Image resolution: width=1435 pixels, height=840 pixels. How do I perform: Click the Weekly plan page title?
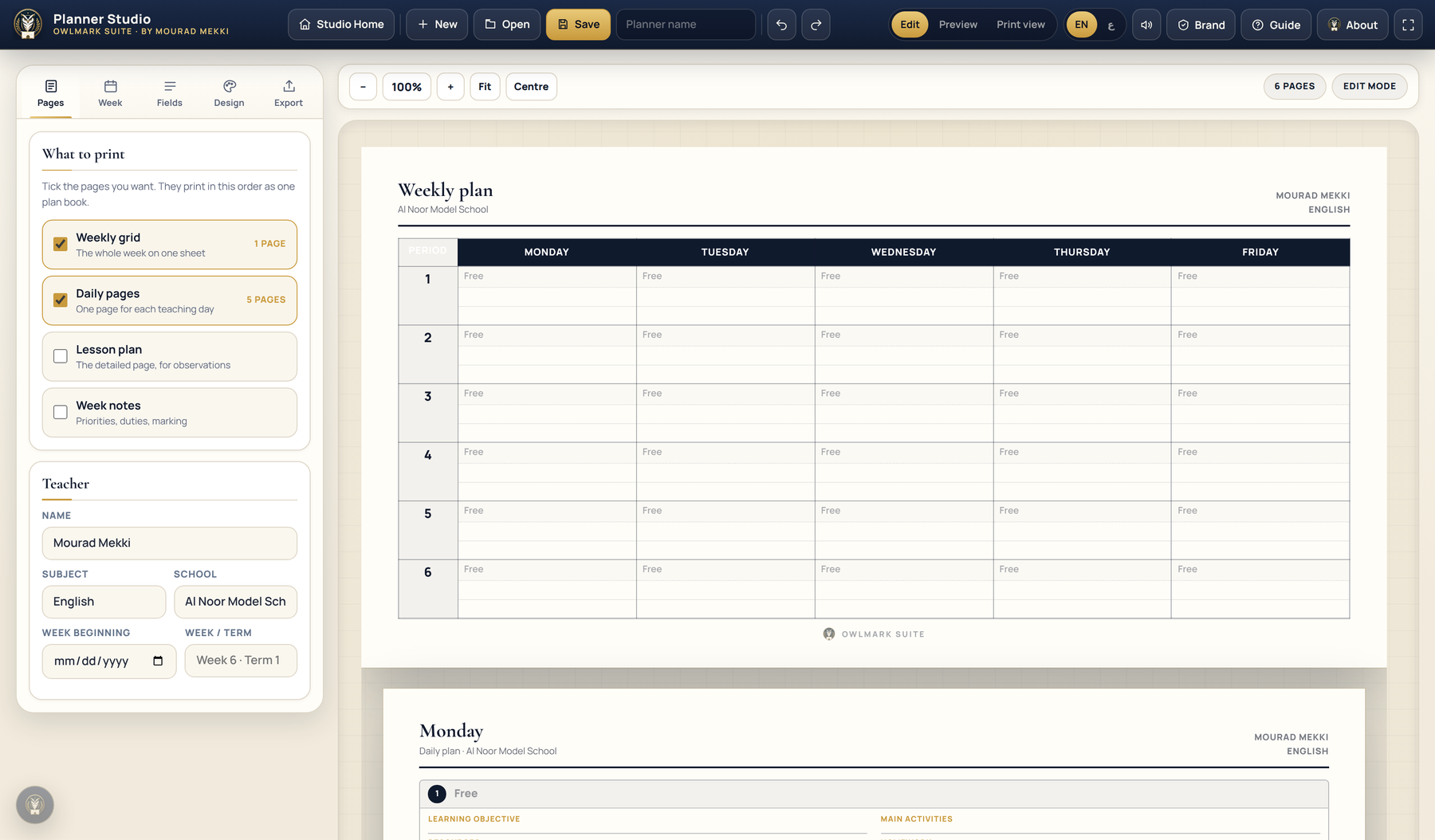[446, 190]
